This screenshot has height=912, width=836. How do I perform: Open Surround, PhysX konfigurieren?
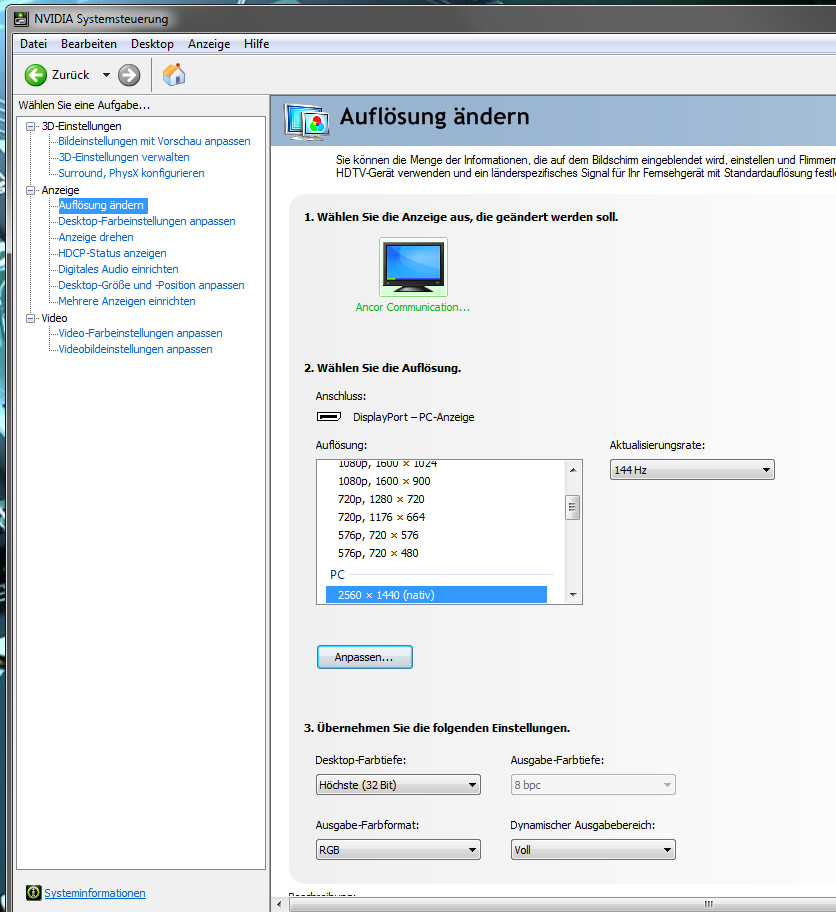tap(131, 173)
